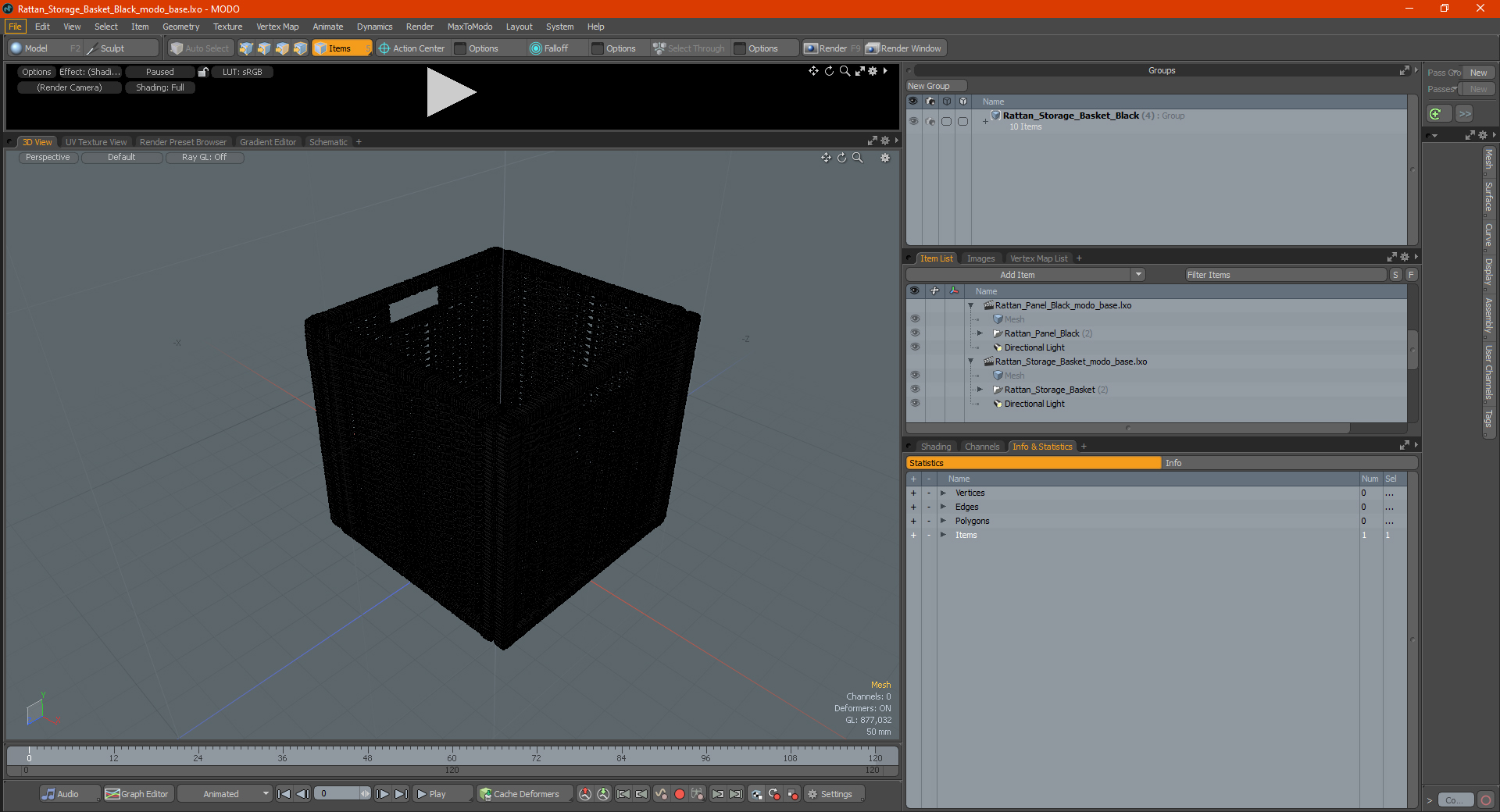The width and height of the screenshot is (1500, 812).
Task: Open Animated keying mode dropdown
Action: (225, 794)
